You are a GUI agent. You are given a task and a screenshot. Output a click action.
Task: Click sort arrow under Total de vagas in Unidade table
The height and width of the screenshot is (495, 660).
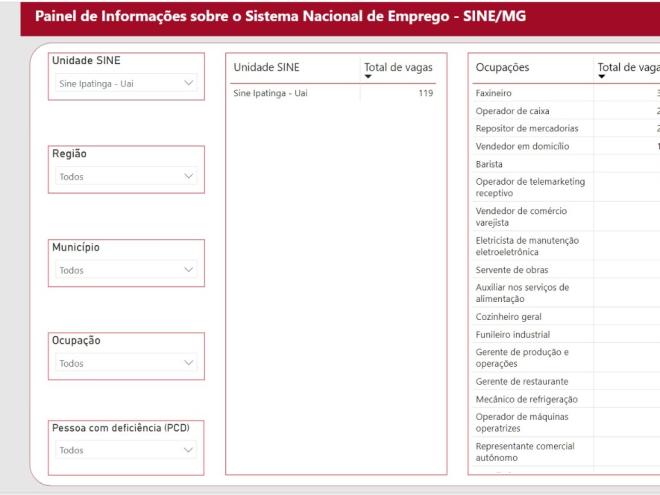368,77
